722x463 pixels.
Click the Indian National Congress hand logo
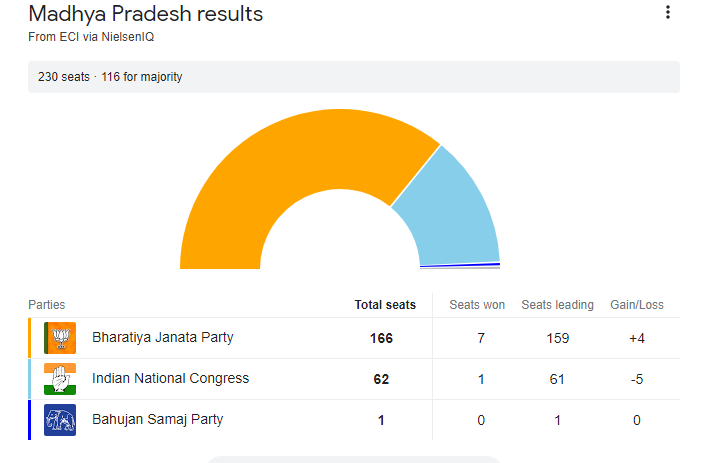click(x=61, y=379)
